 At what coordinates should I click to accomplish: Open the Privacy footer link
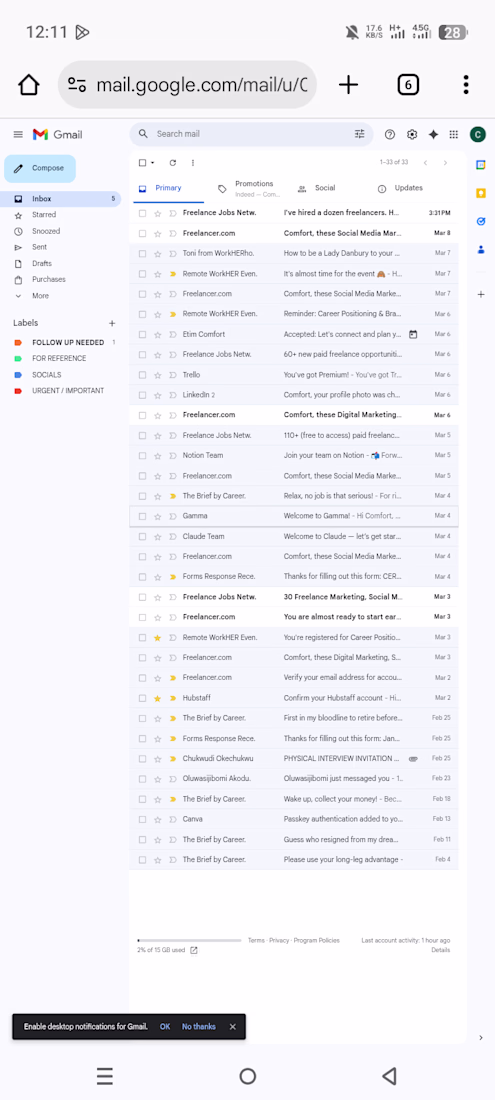(279, 940)
